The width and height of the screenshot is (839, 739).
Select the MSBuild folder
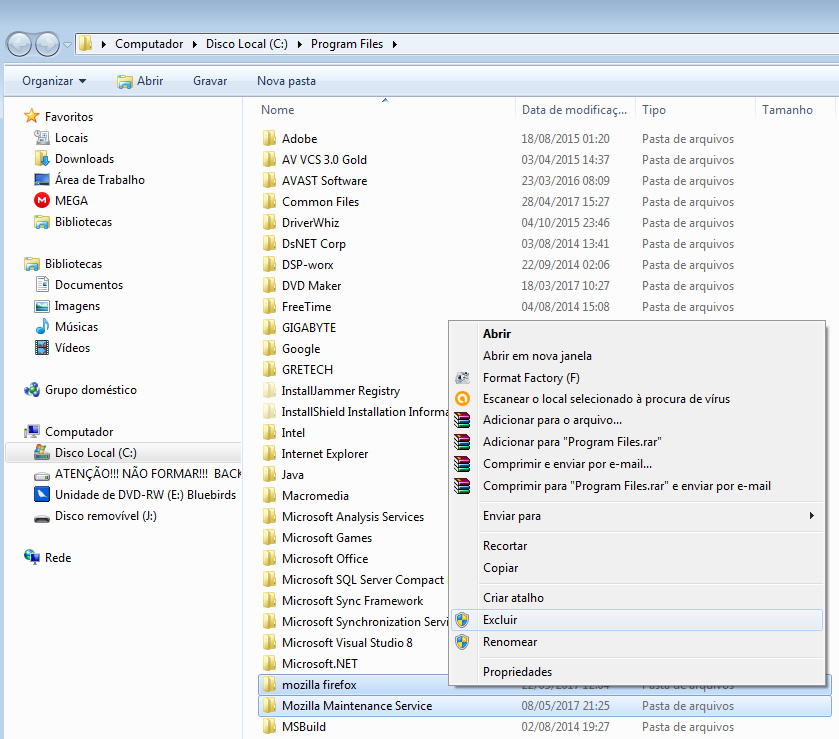pyautogui.click(x=304, y=727)
